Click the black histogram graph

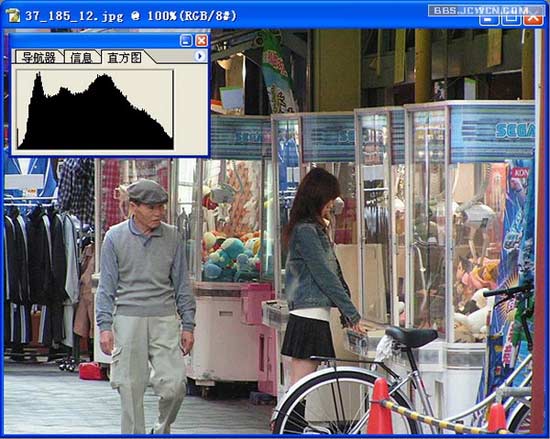95,110
